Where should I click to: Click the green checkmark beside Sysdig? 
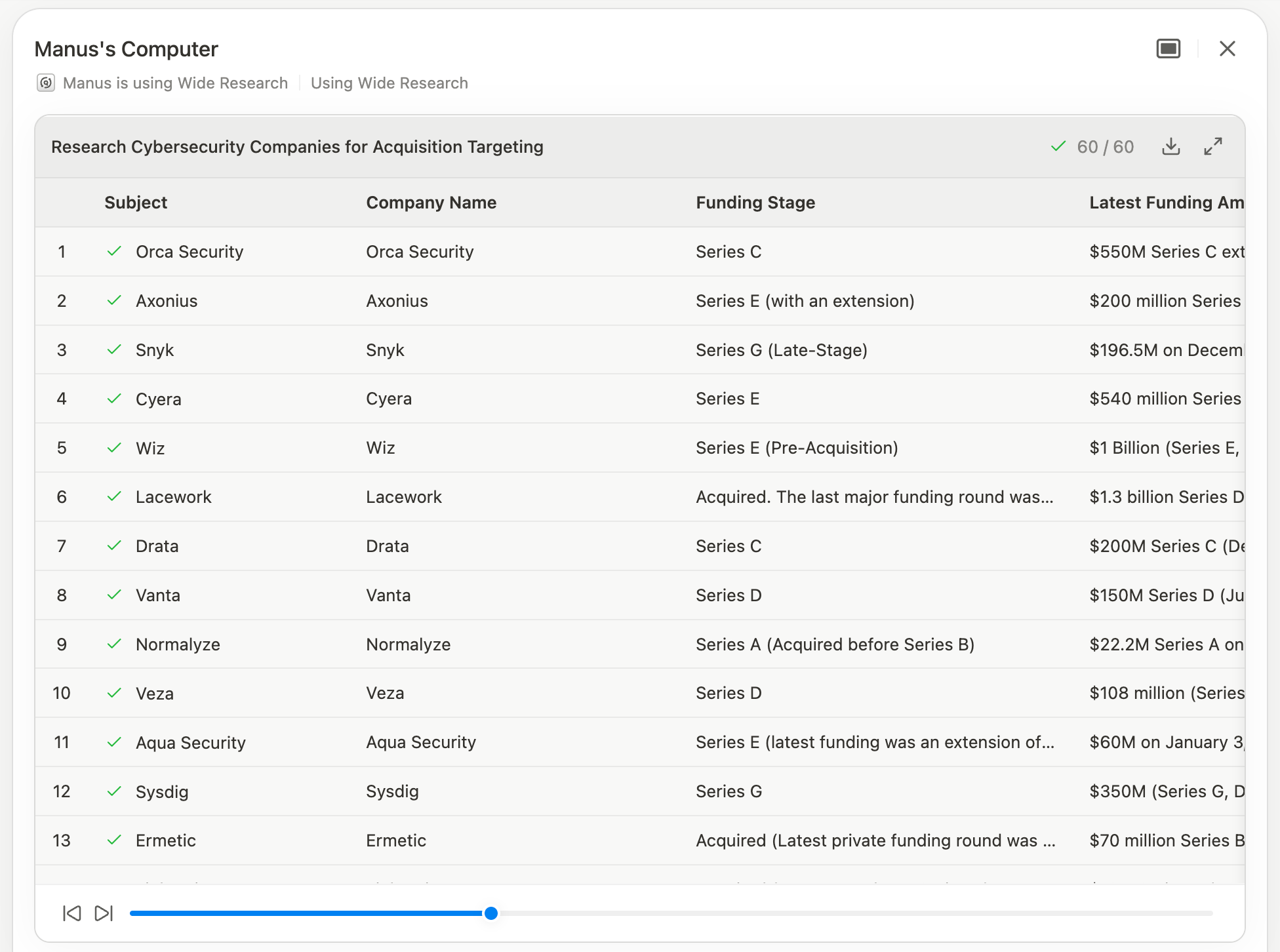[x=114, y=791]
